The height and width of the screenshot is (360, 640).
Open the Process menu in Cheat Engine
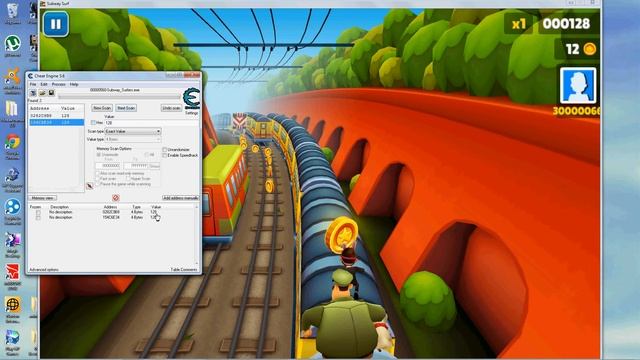(58, 84)
